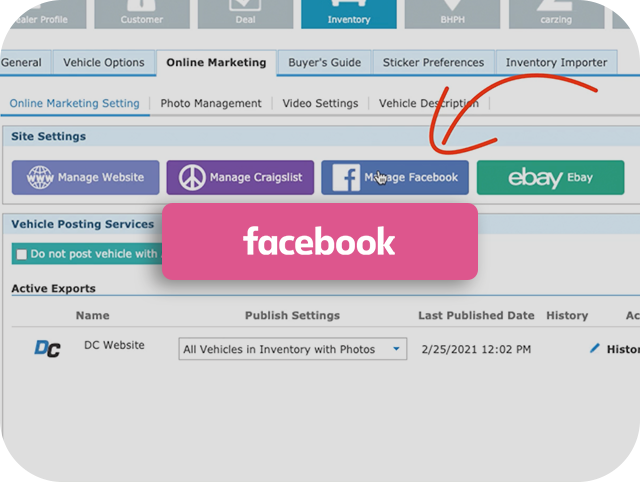Image resolution: width=640 pixels, height=482 pixels.
Task: Click the Manage Craigslist button
Action: (240, 177)
